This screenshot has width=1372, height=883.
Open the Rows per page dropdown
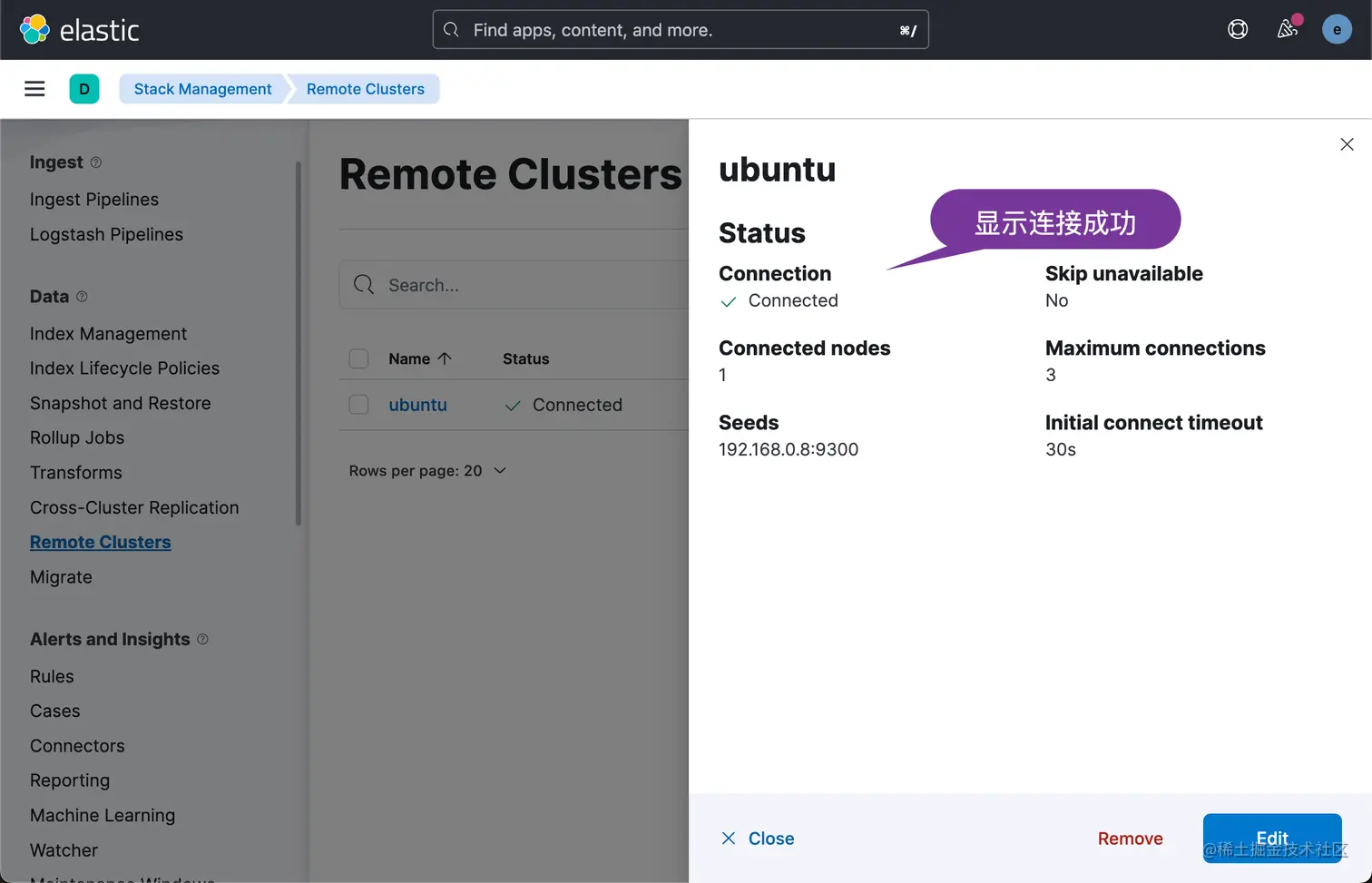427,471
